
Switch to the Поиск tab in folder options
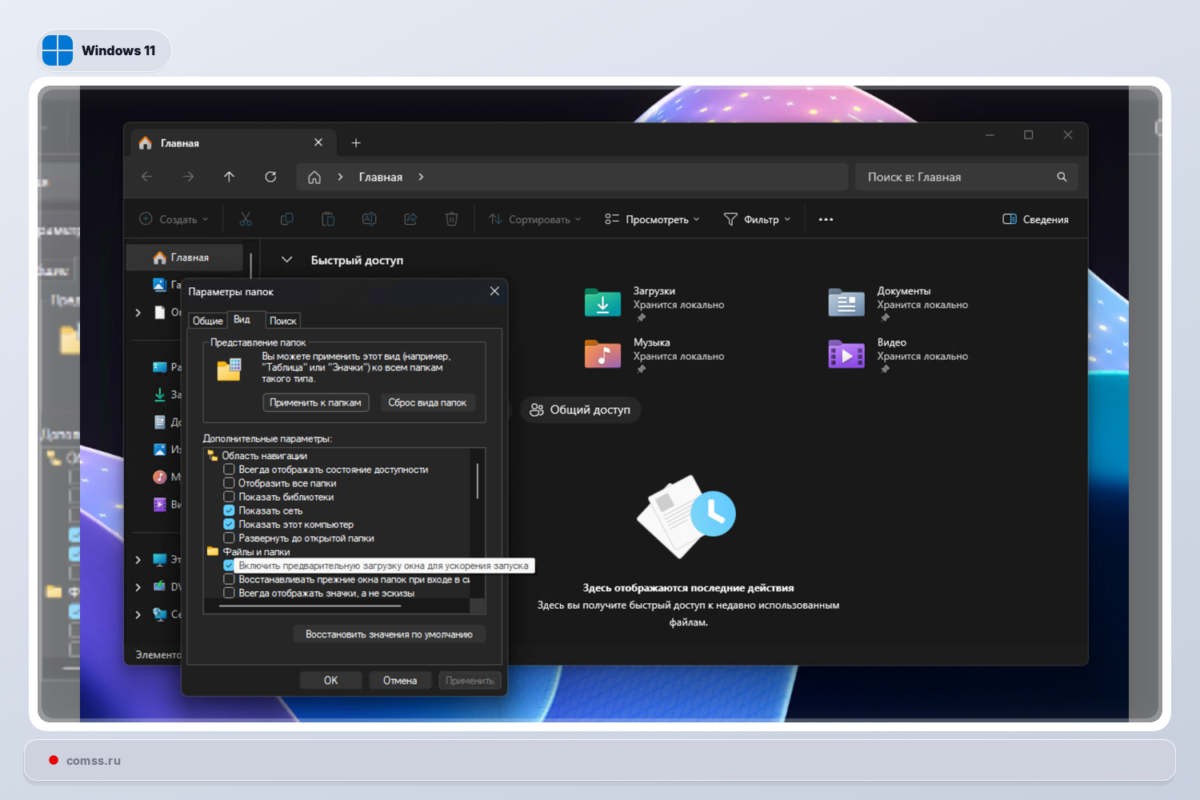(282, 320)
